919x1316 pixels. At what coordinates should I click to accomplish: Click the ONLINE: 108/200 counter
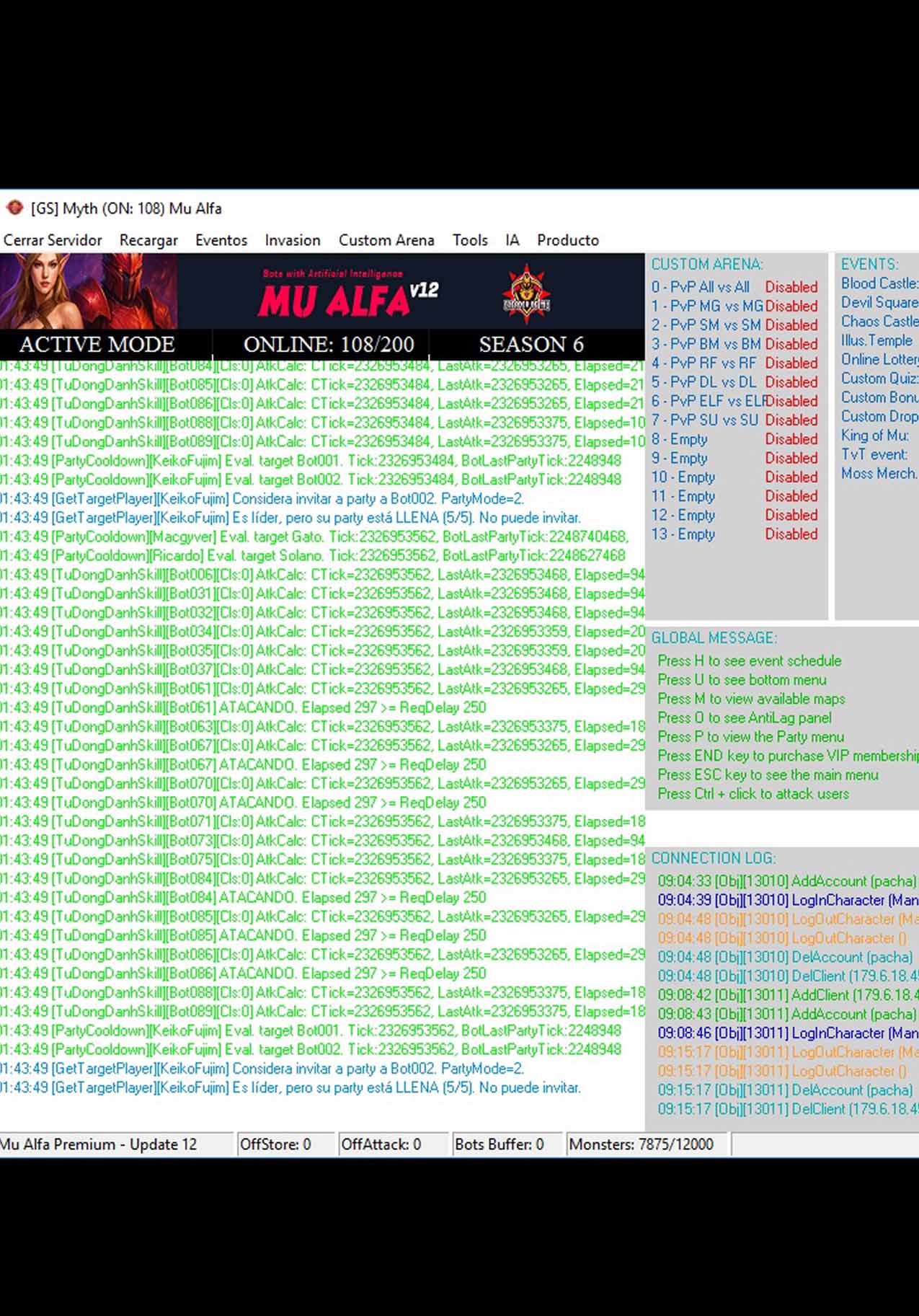(x=329, y=345)
